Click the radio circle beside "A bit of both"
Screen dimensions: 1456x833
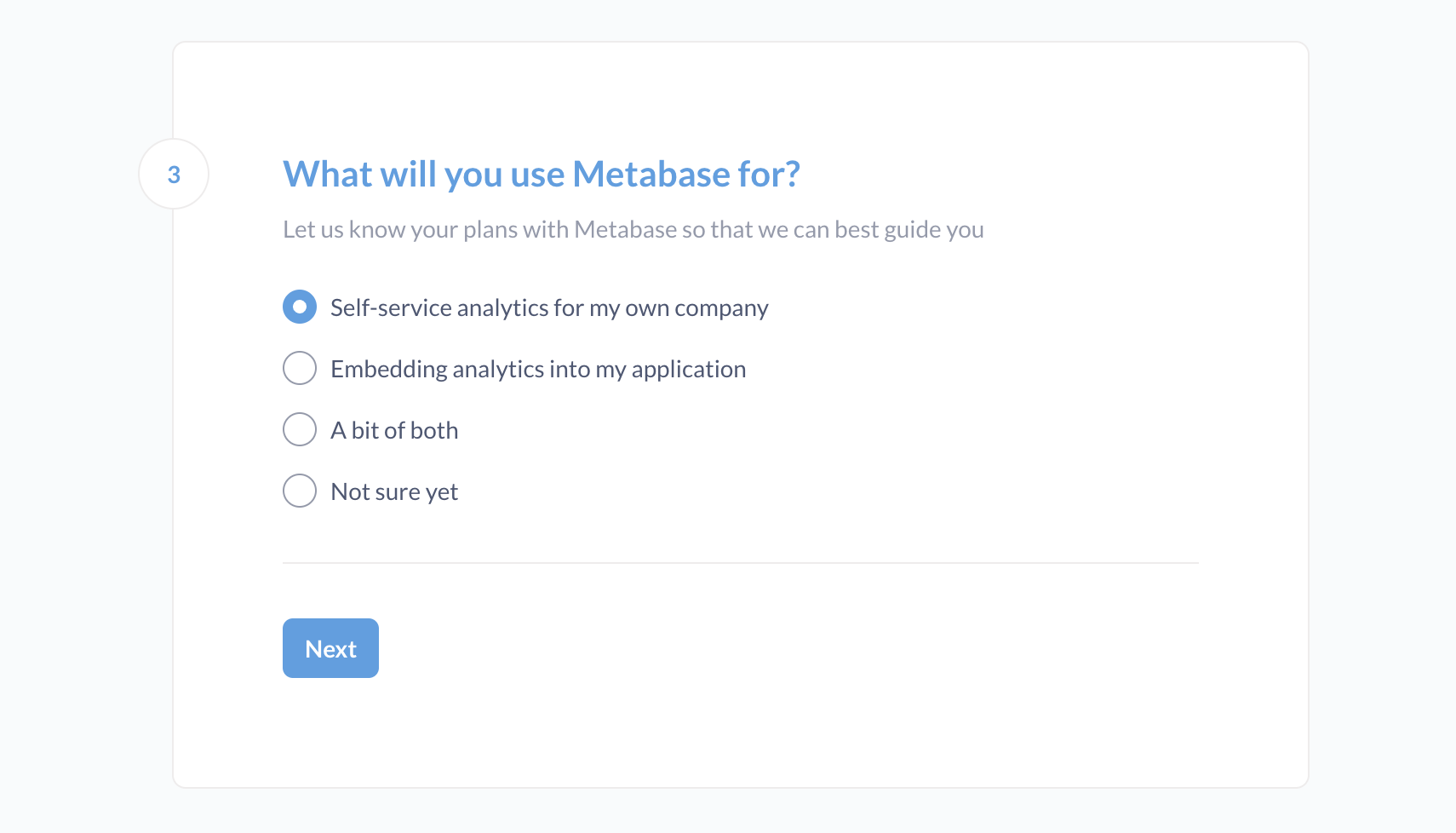(300, 429)
